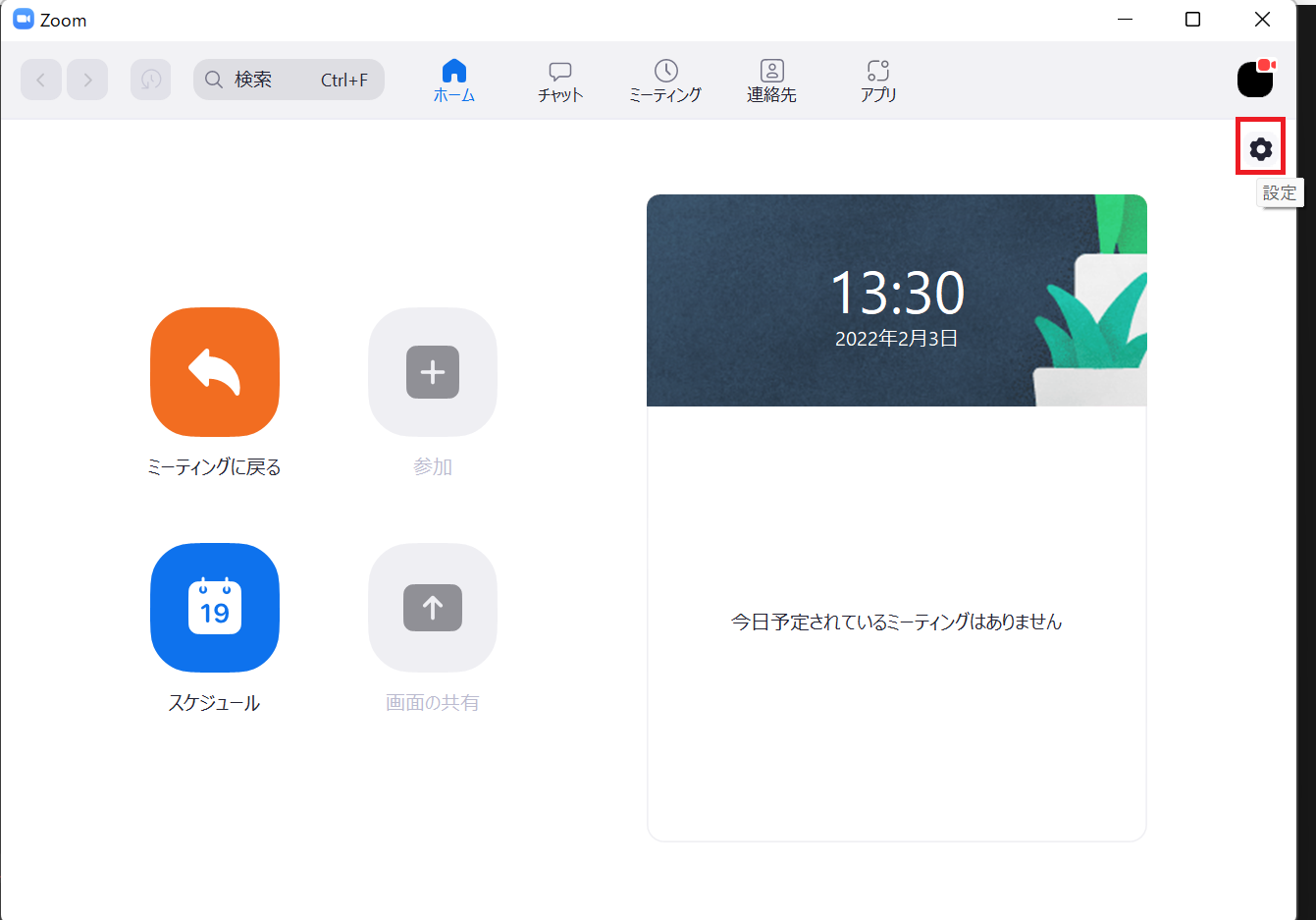Click the history clock icon
This screenshot has width=1316, height=920.
[x=151, y=80]
